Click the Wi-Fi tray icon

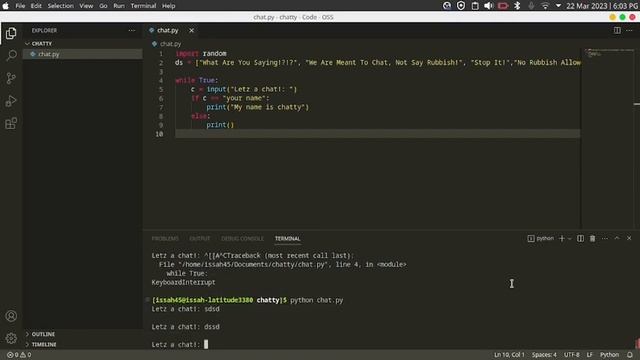point(545,6)
